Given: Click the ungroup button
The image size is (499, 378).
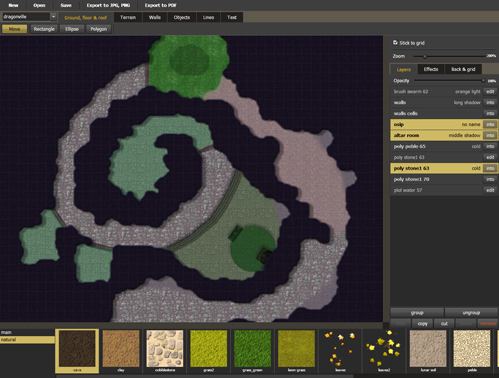Looking at the screenshot, I should click(x=471, y=313).
